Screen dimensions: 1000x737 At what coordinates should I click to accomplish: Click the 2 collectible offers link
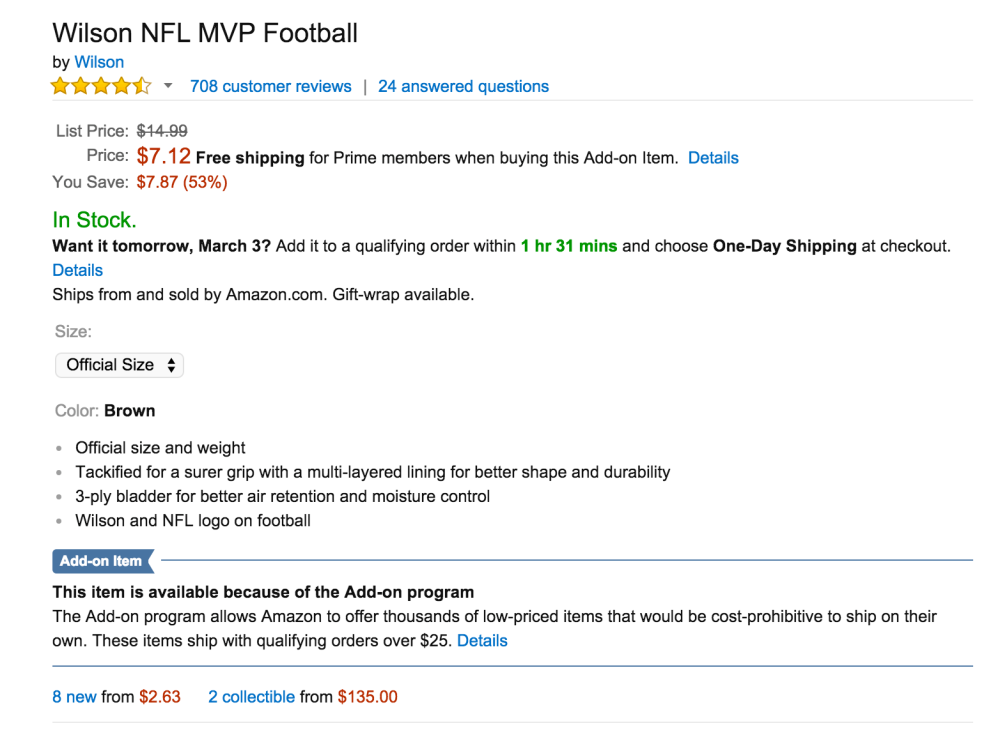pos(251,697)
